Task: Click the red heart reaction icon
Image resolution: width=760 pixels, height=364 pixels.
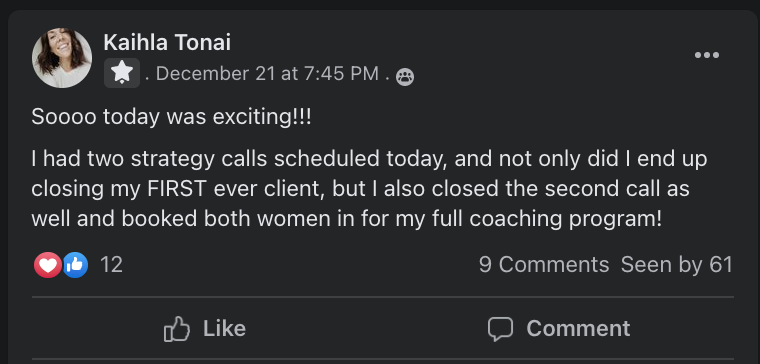Action: (48, 265)
